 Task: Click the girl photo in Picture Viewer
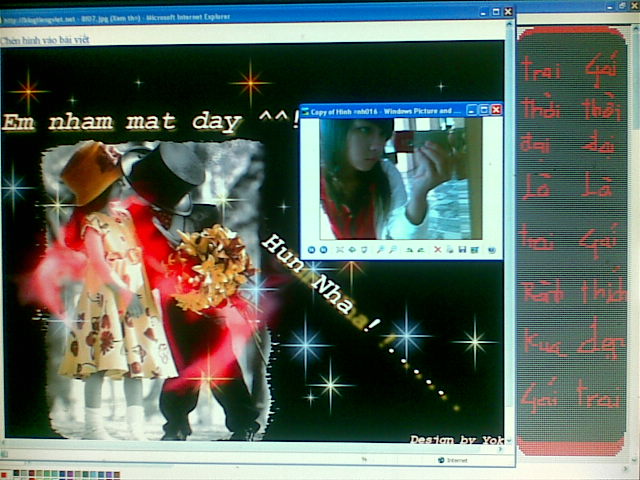400,178
